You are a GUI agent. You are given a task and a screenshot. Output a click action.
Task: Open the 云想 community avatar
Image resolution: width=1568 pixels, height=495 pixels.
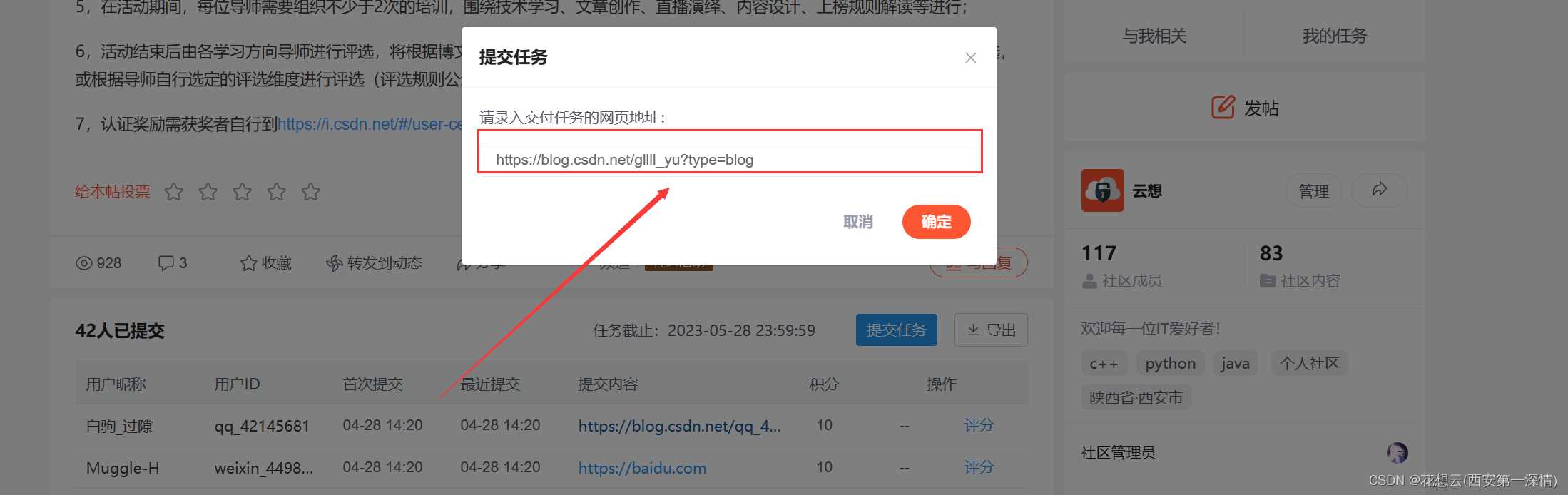pyautogui.click(x=1102, y=190)
